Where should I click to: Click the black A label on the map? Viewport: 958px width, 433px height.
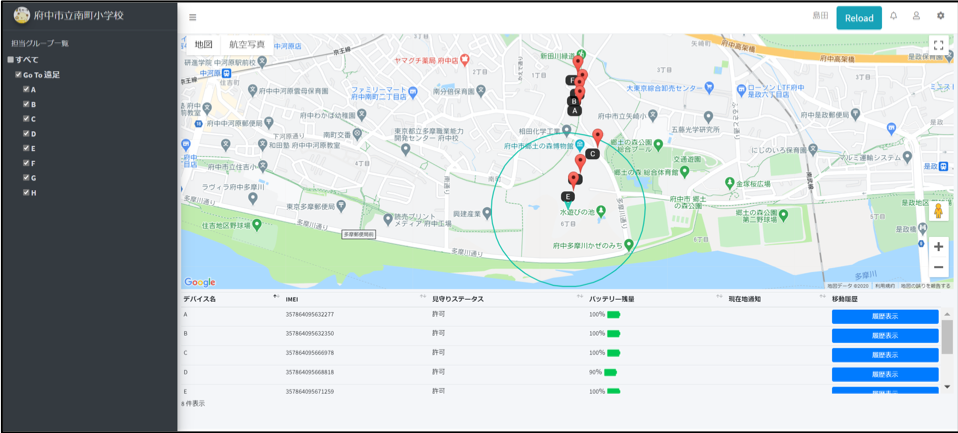click(574, 111)
